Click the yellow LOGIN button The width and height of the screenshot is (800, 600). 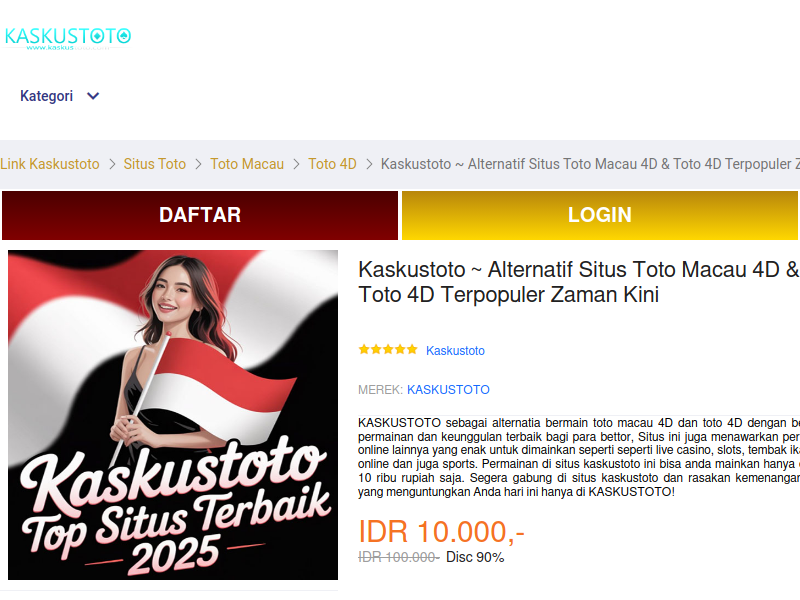pyautogui.click(x=599, y=215)
